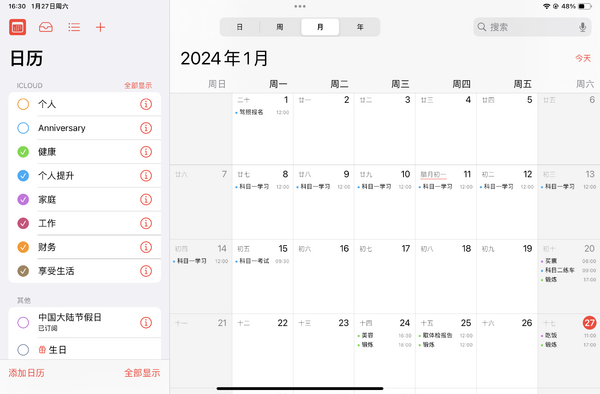Enable the Anniversary calendar checkbox
Viewport: 600px width, 394px height.
click(23, 128)
